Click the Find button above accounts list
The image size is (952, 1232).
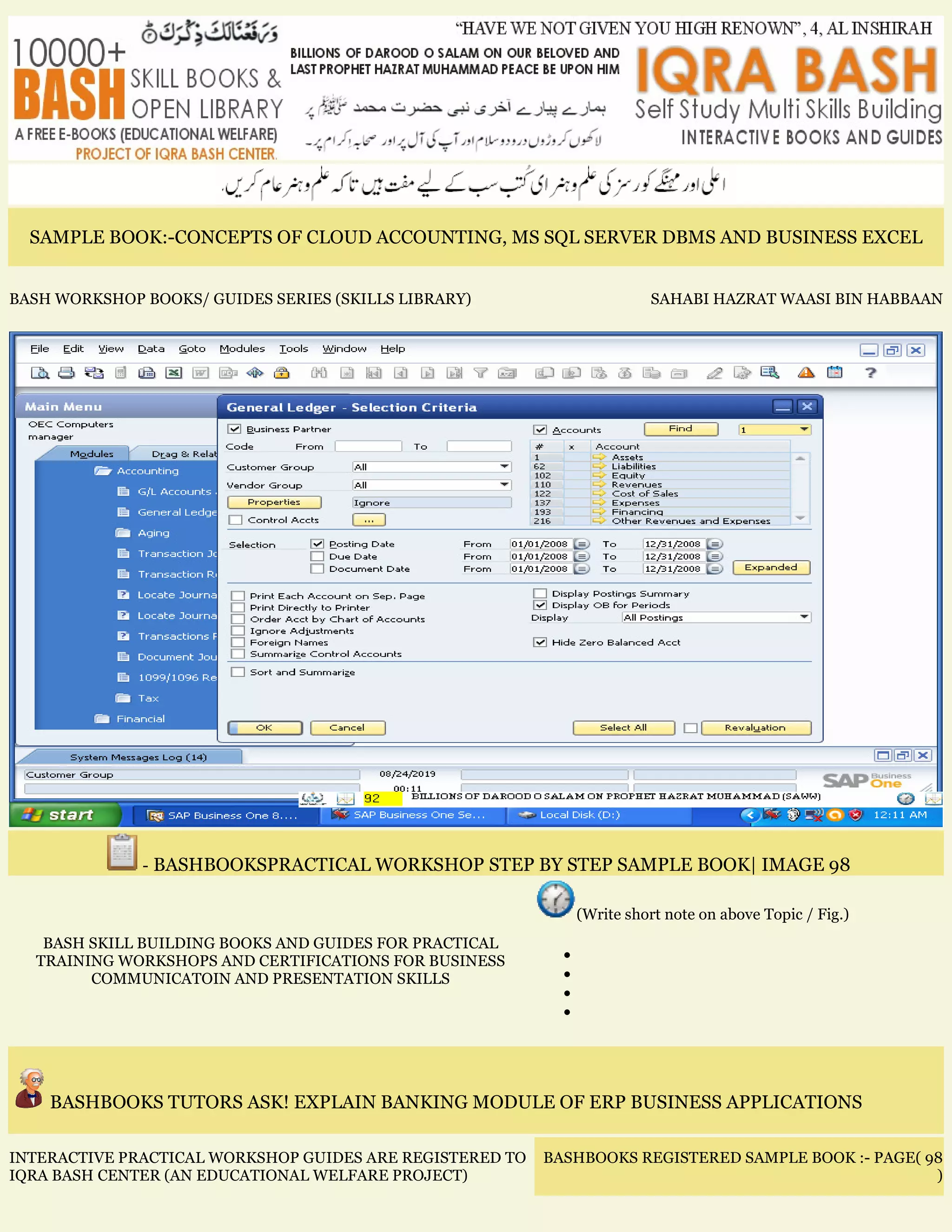pyautogui.click(x=681, y=429)
